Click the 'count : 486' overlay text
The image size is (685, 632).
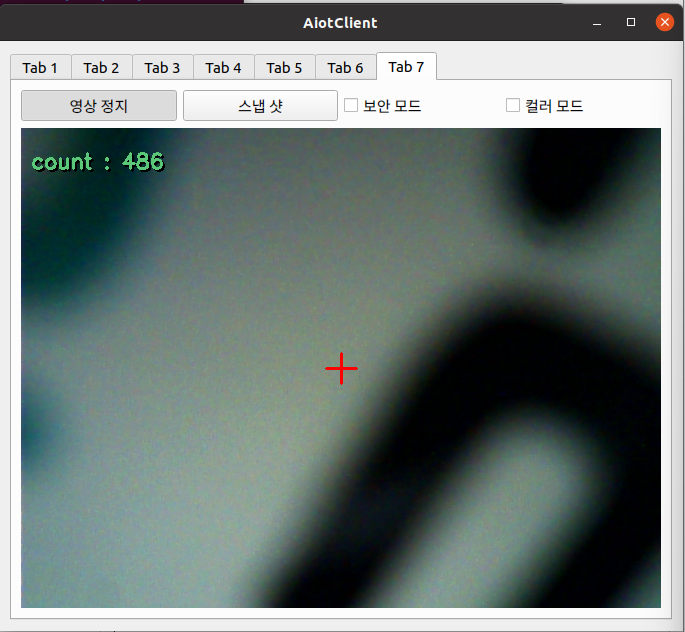click(x=98, y=162)
